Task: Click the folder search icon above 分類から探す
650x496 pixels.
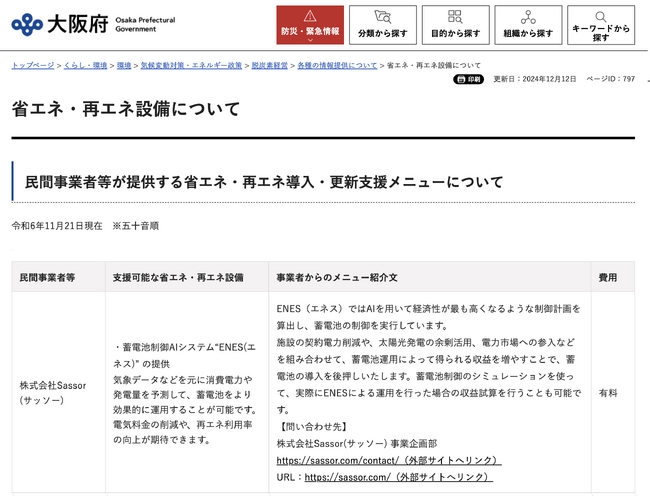Action: pos(383,17)
